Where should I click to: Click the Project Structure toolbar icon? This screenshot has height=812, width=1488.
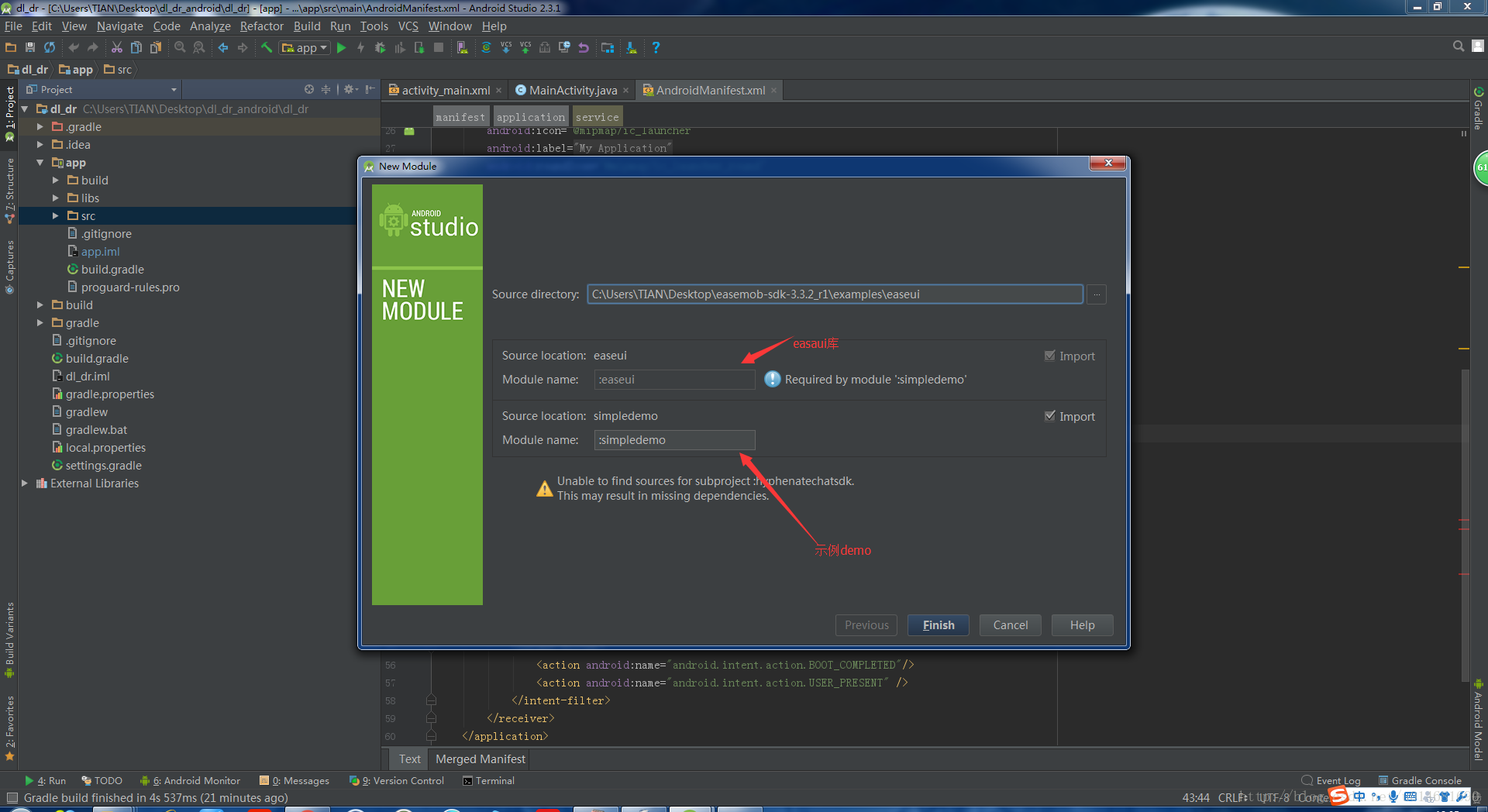pyautogui.click(x=608, y=47)
